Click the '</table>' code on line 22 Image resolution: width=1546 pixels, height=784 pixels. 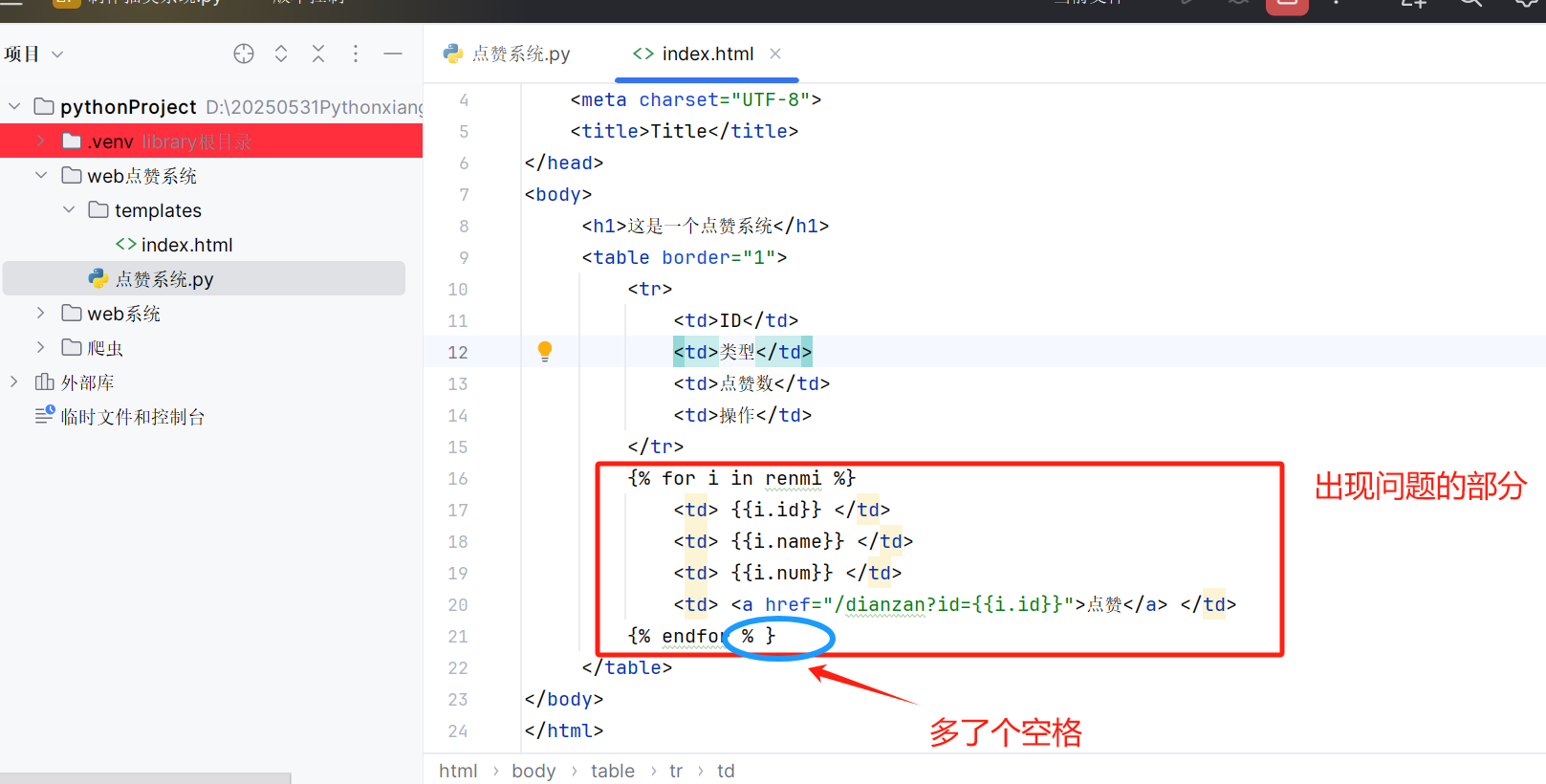pyautogui.click(x=627, y=667)
